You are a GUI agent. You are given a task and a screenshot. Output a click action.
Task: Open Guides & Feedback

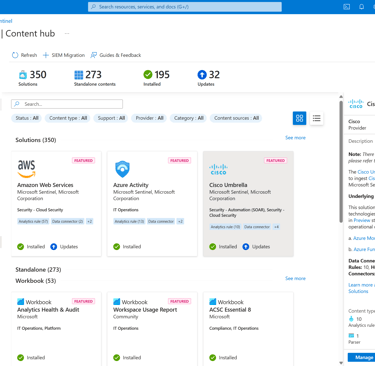point(116,55)
